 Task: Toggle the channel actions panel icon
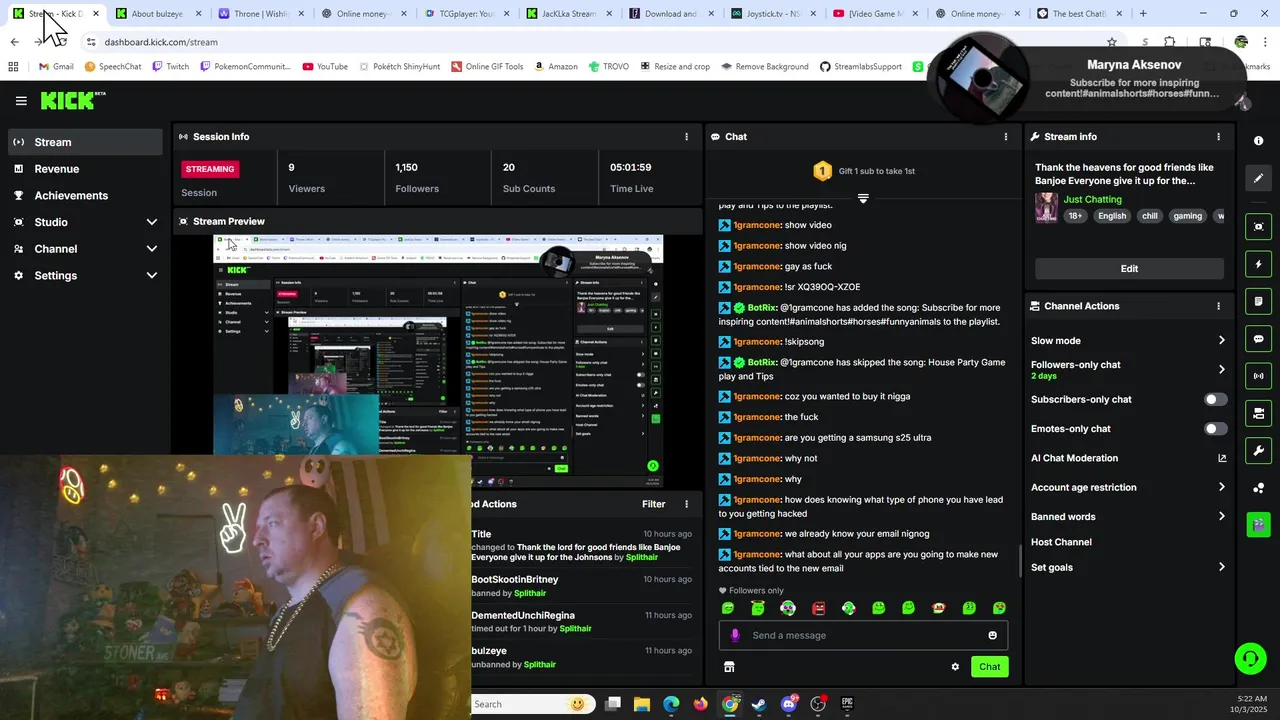(1259, 413)
